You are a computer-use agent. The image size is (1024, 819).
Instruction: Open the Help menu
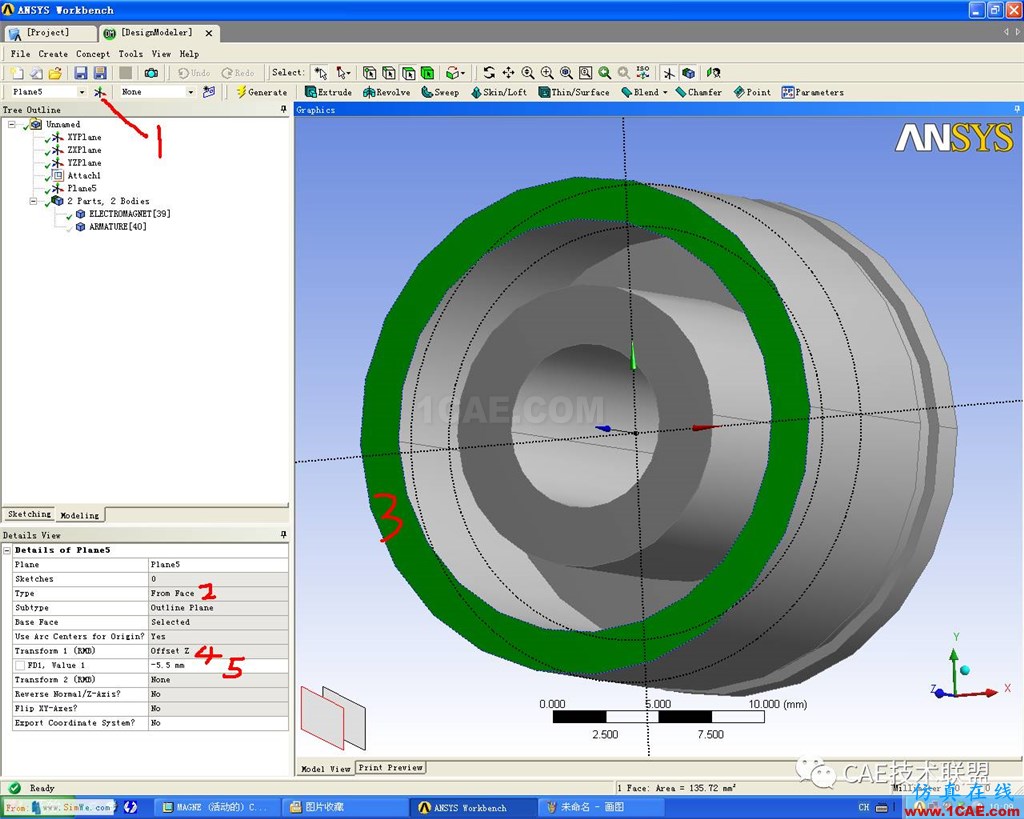coord(189,54)
